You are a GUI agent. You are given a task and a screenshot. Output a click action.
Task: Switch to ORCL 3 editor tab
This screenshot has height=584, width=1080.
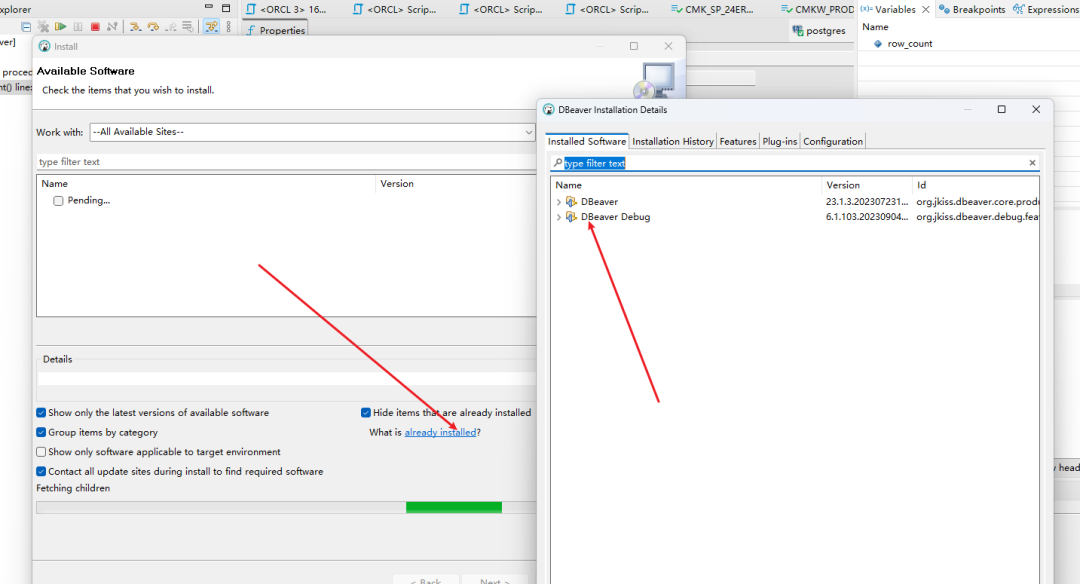tap(287, 10)
